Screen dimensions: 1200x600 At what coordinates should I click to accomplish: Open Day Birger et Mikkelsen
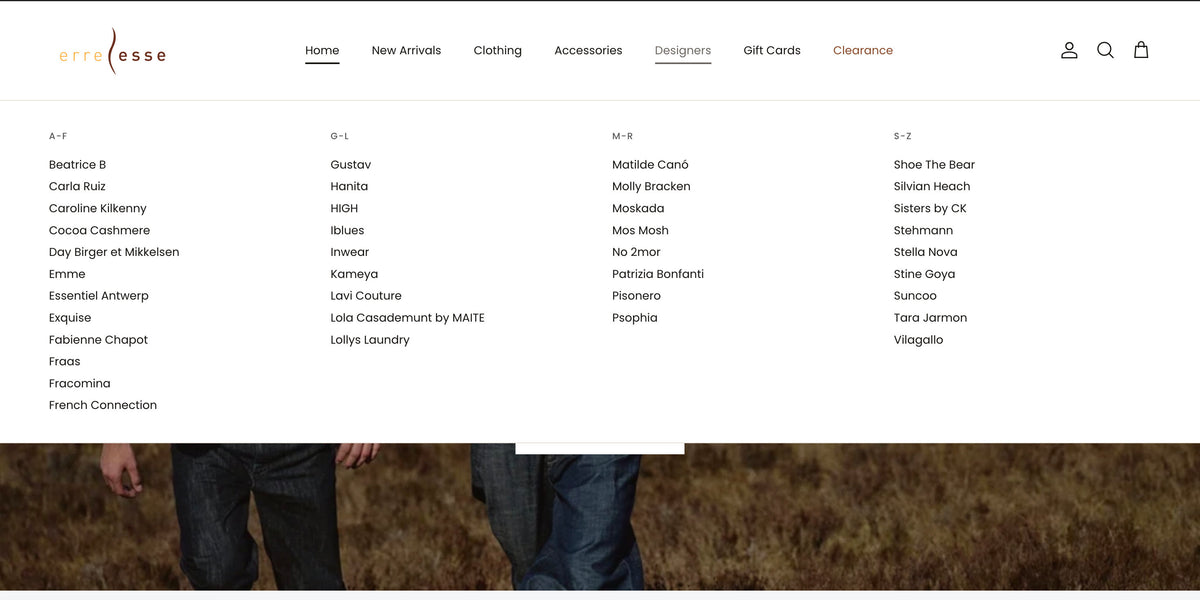tap(114, 252)
